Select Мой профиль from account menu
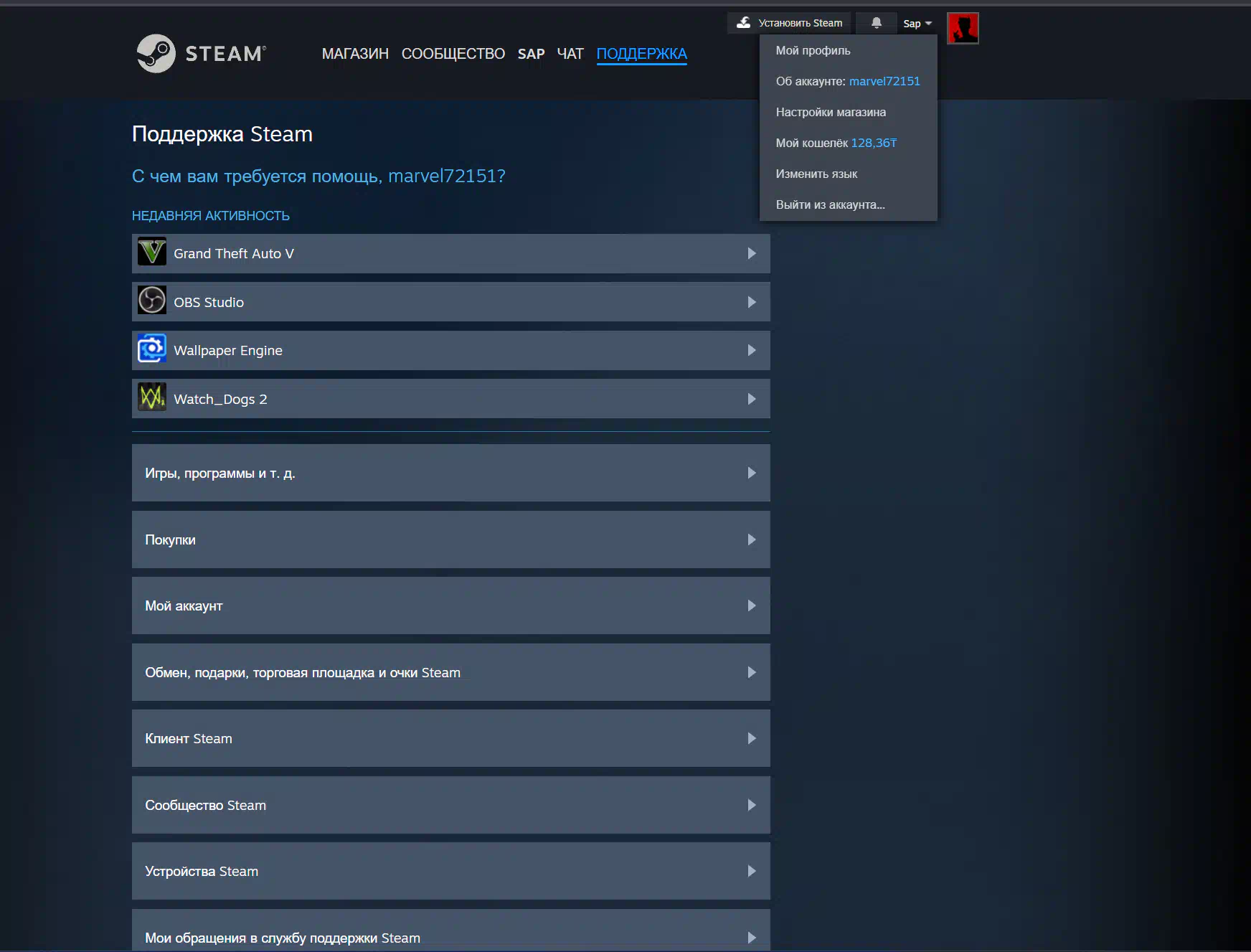 point(813,50)
